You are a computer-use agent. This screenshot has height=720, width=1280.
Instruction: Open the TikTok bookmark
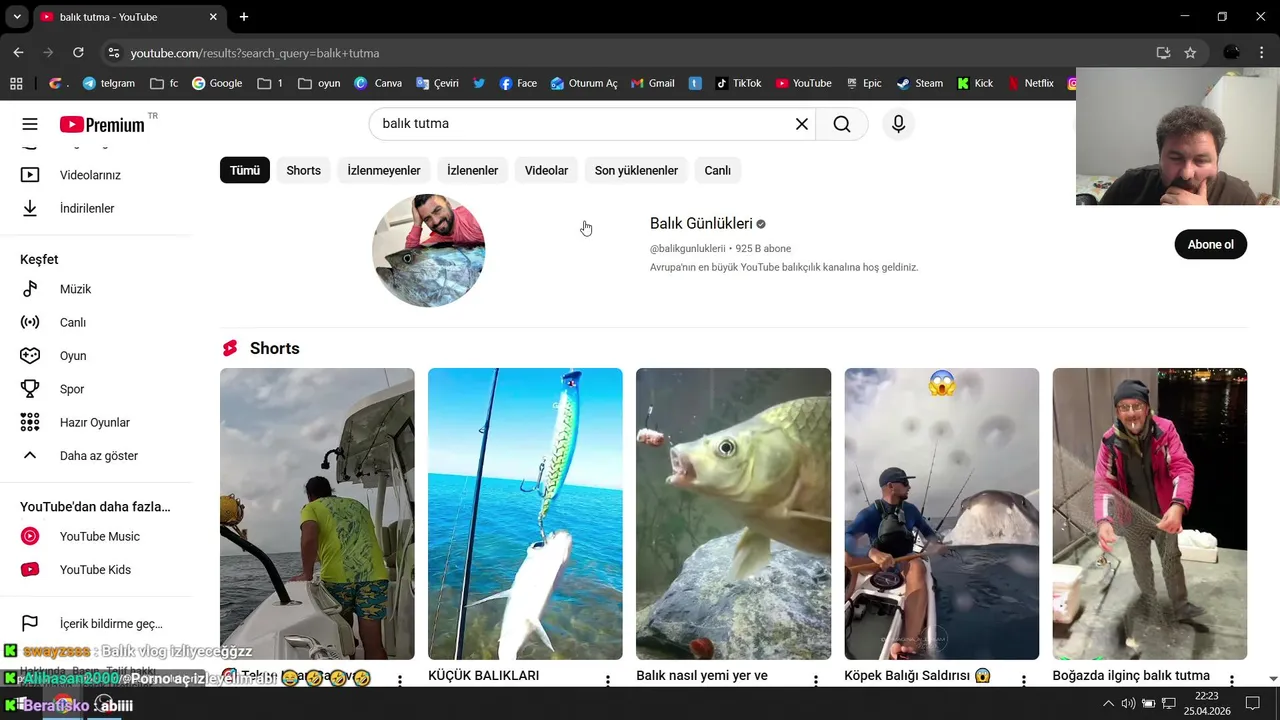click(x=738, y=83)
